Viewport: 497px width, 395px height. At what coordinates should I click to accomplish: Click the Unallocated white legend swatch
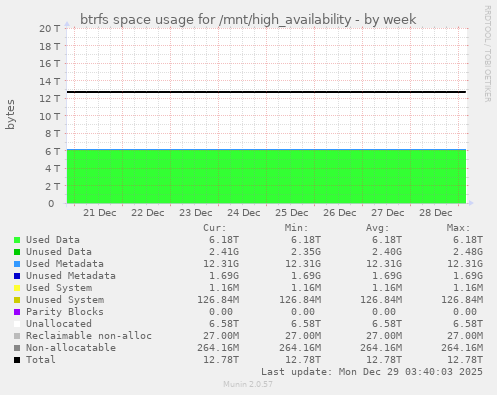click(17, 324)
